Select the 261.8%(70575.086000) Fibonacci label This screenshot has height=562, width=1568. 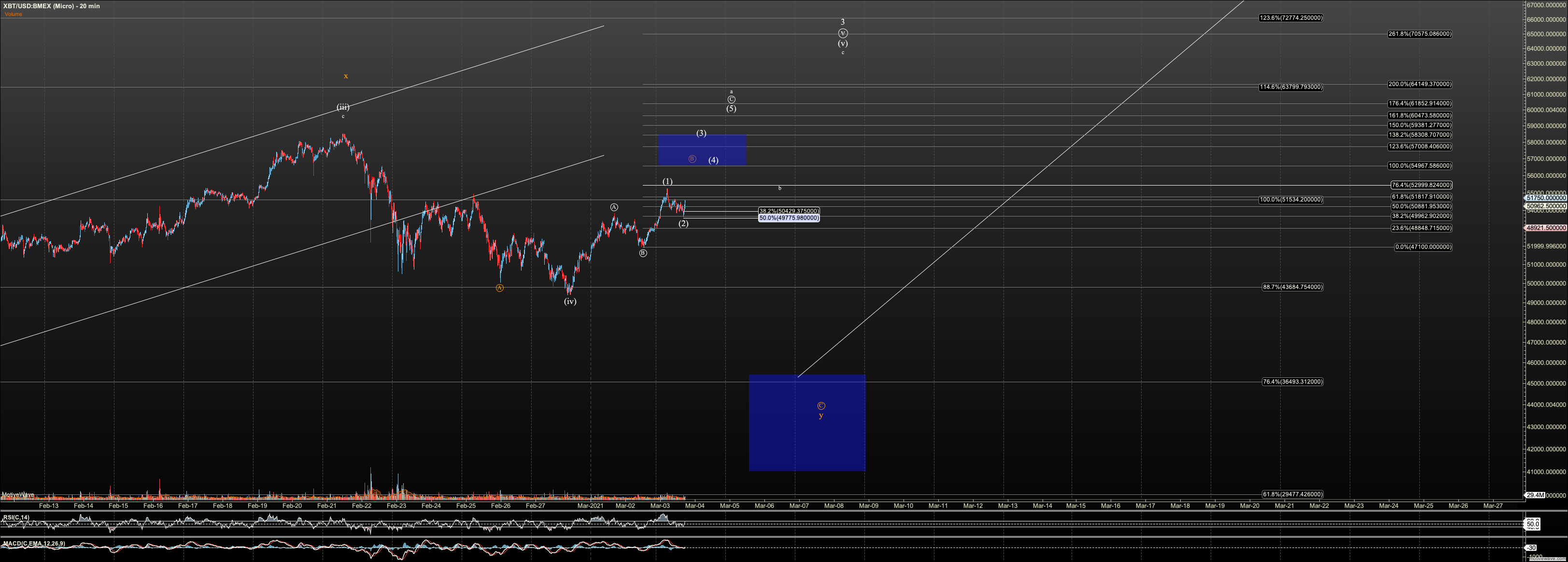1419,34
